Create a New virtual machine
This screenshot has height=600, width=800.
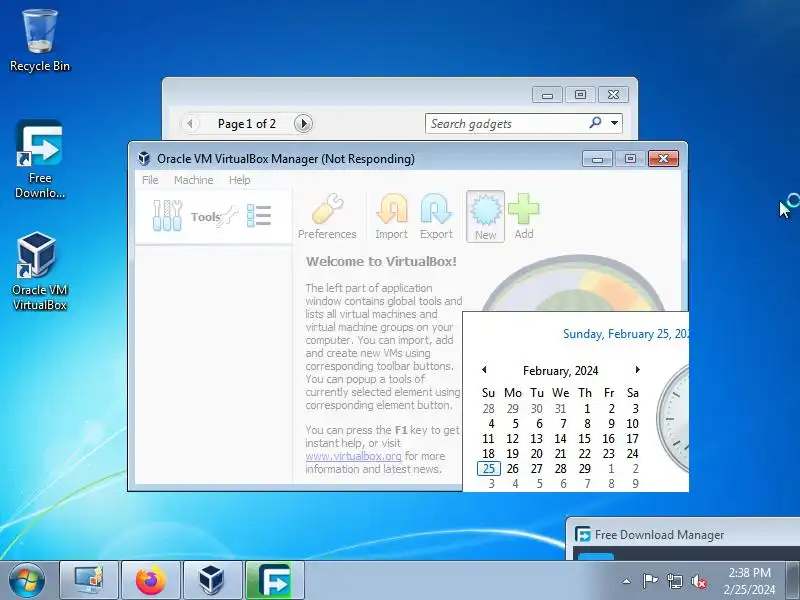[x=485, y=216]
